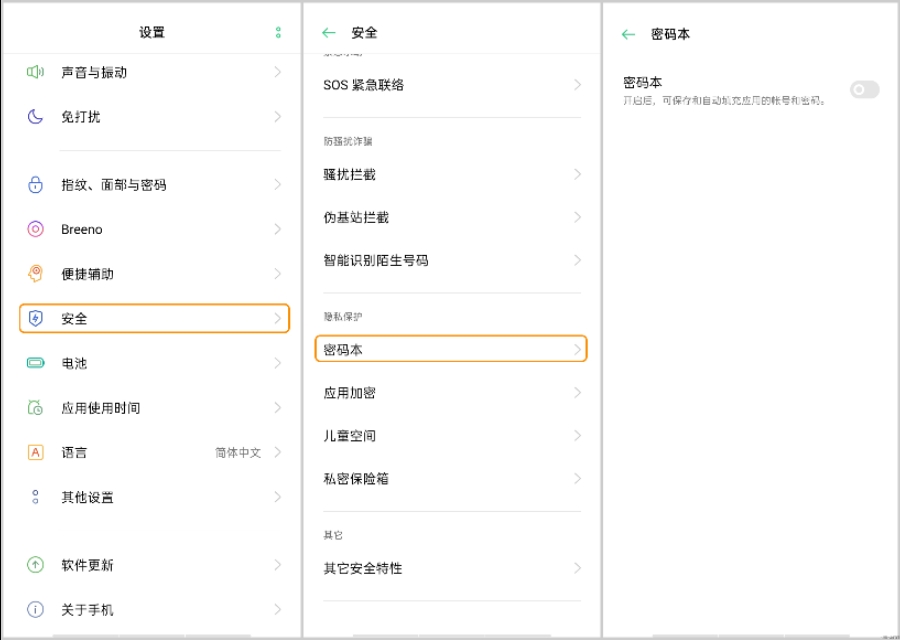This screenshot has height=640, width=900.
Task: Open SOS 紧急联络 settings
Action: pyautogui.click(x=451, y=85)
